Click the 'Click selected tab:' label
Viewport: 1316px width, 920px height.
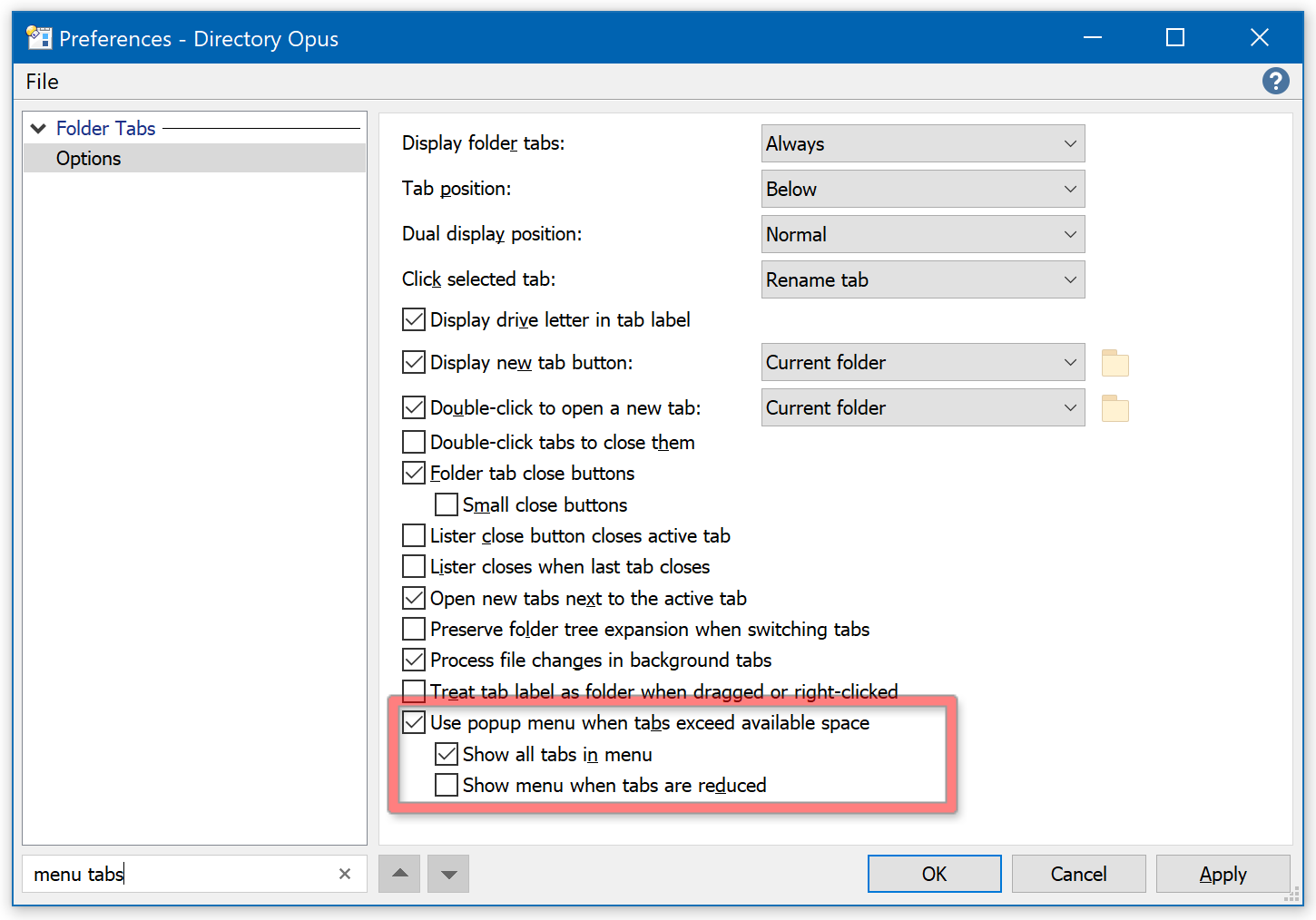(x=478, y=279)
